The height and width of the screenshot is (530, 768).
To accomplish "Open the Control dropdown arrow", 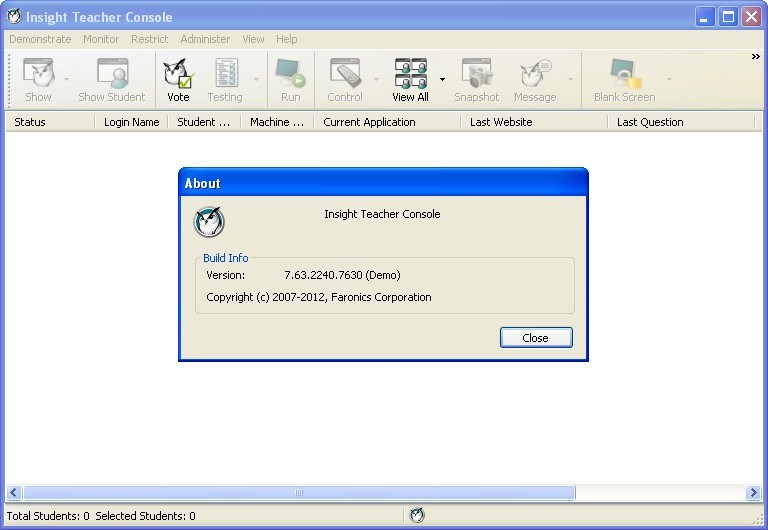I will point(376,79).
